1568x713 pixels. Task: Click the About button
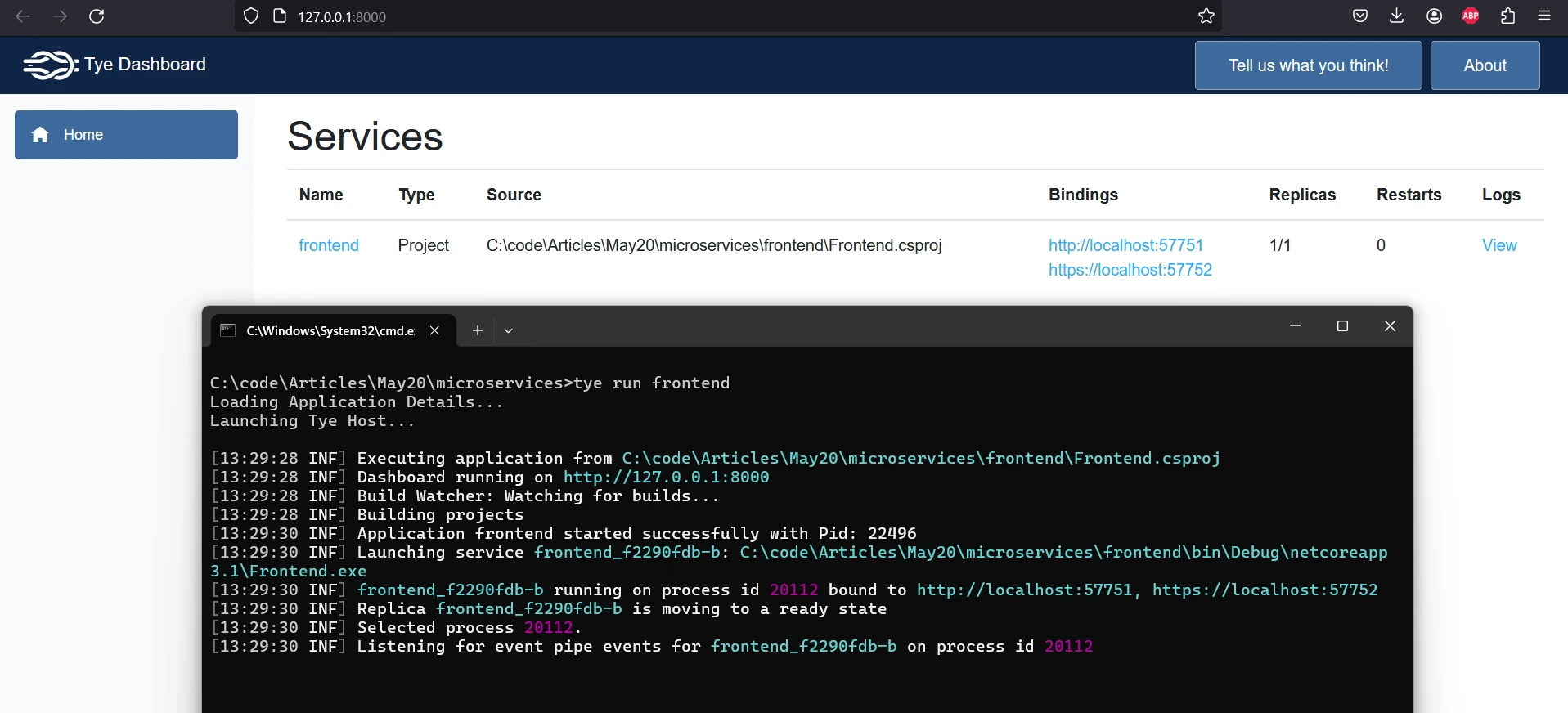[x=1485, y=65]
